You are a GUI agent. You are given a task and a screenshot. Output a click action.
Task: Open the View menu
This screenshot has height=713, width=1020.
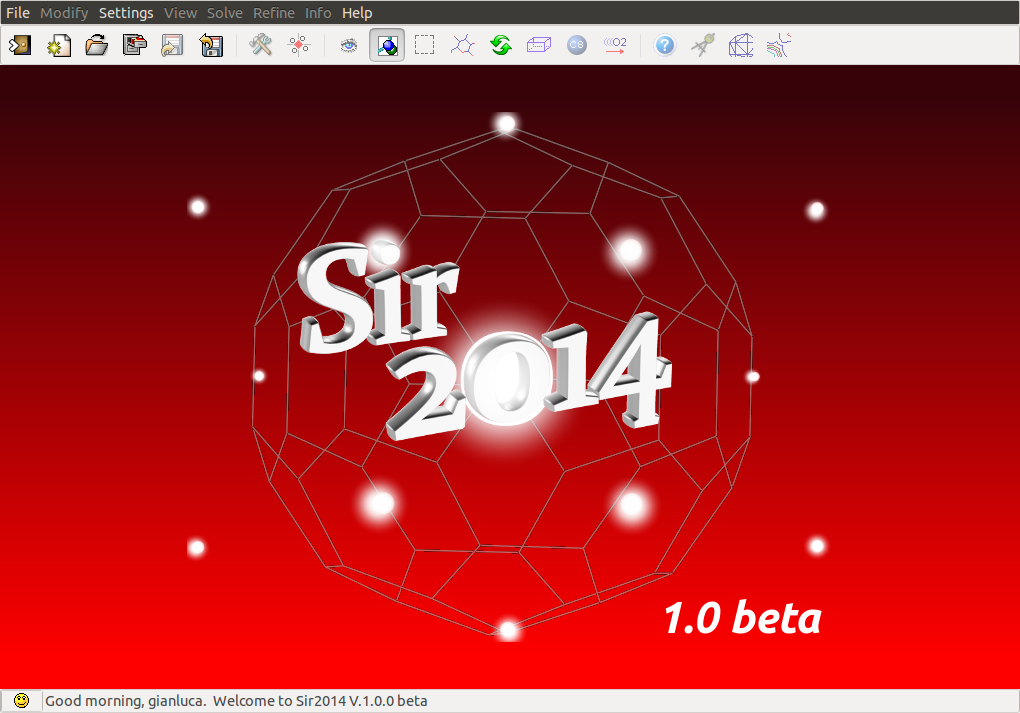pyautogui.click(x=180, y=13)
